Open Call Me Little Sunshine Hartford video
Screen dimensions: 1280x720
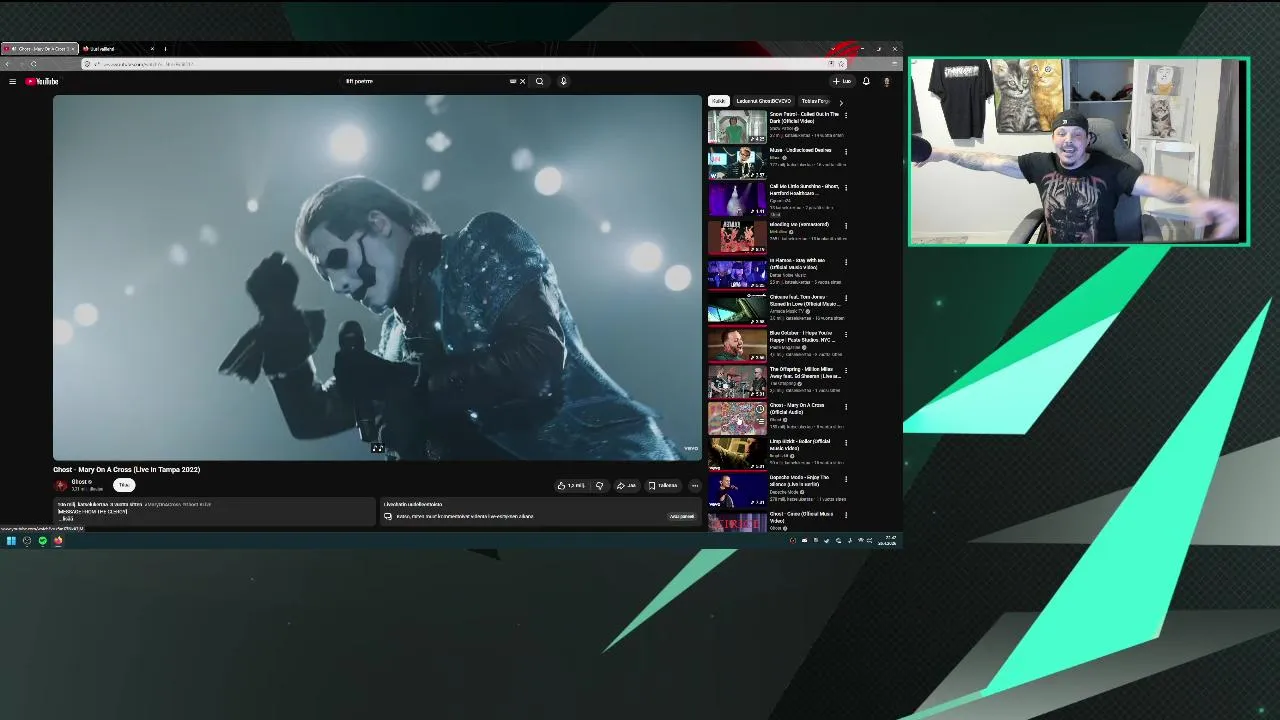(x=804, y=189)
